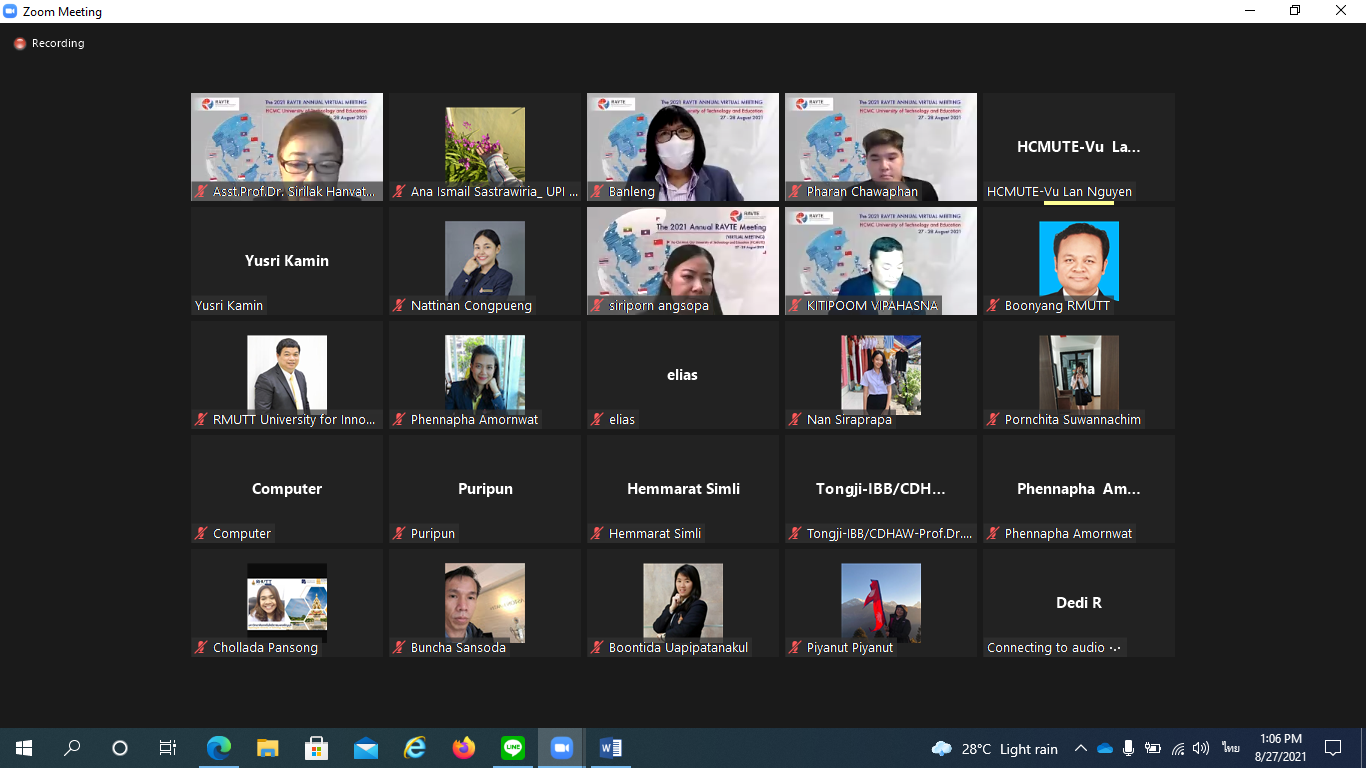Click muted mic icon beside Puripun
The image size is (1366, 768).
point(400,534)
